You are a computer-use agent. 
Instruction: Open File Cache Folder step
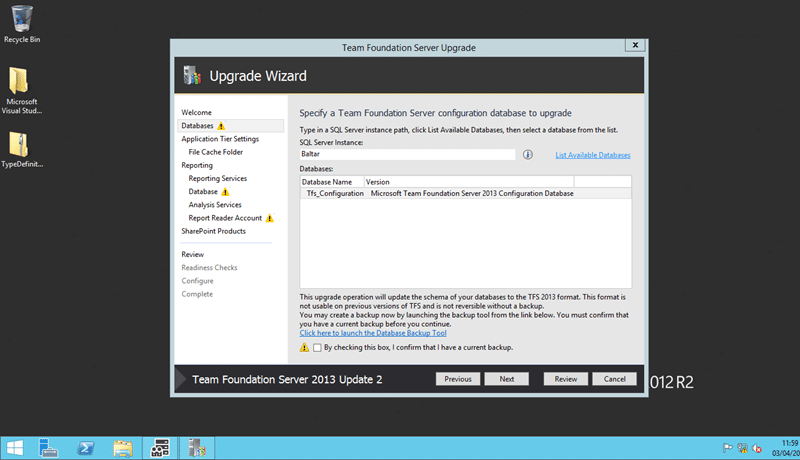215,152
